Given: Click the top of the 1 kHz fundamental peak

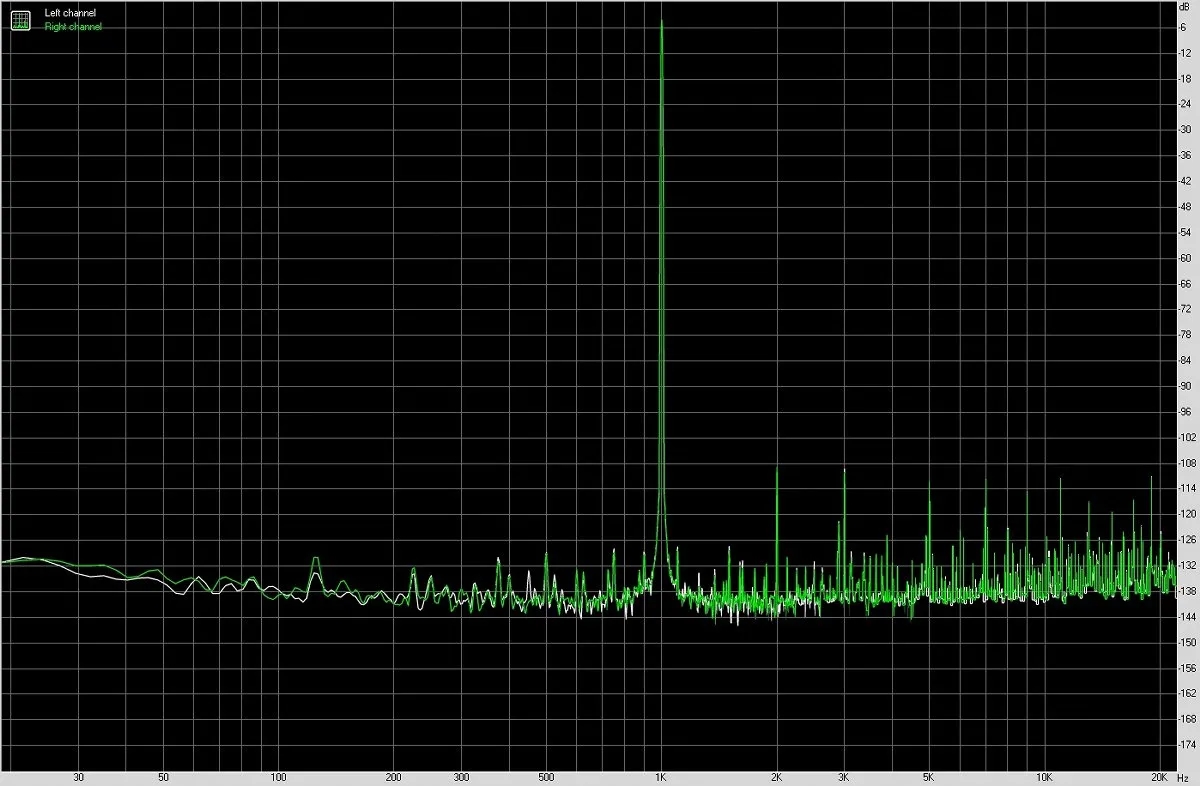Looking at the screenshot, I should (x=661, y=22).
